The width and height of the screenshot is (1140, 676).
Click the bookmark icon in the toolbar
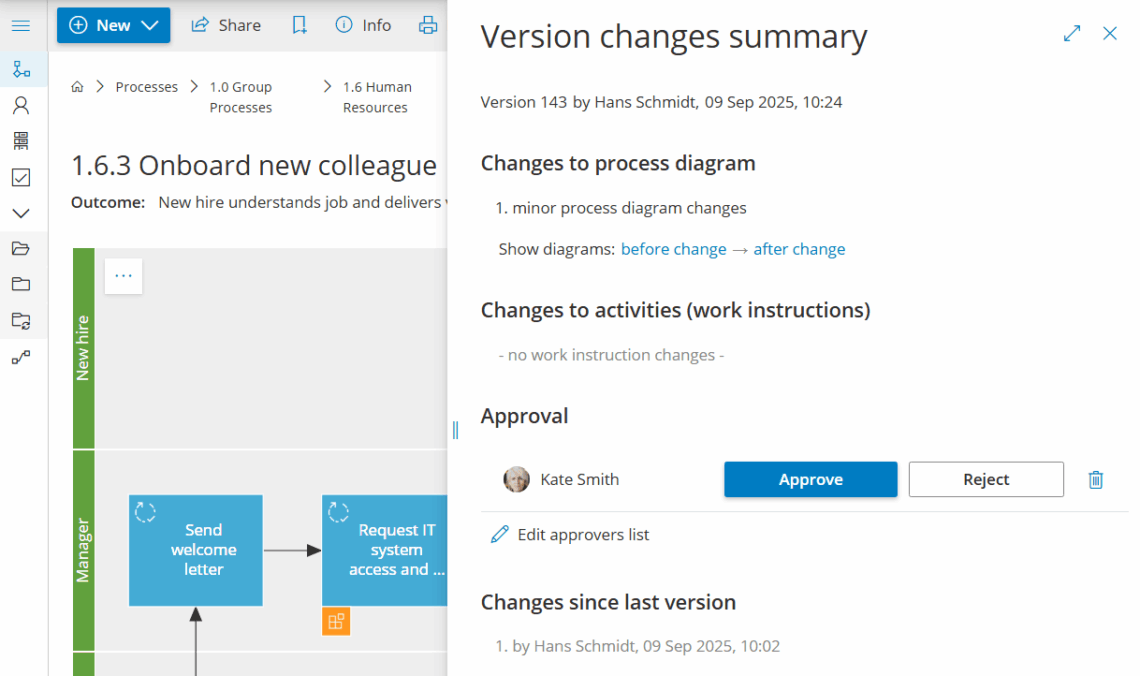coord(299,25)
